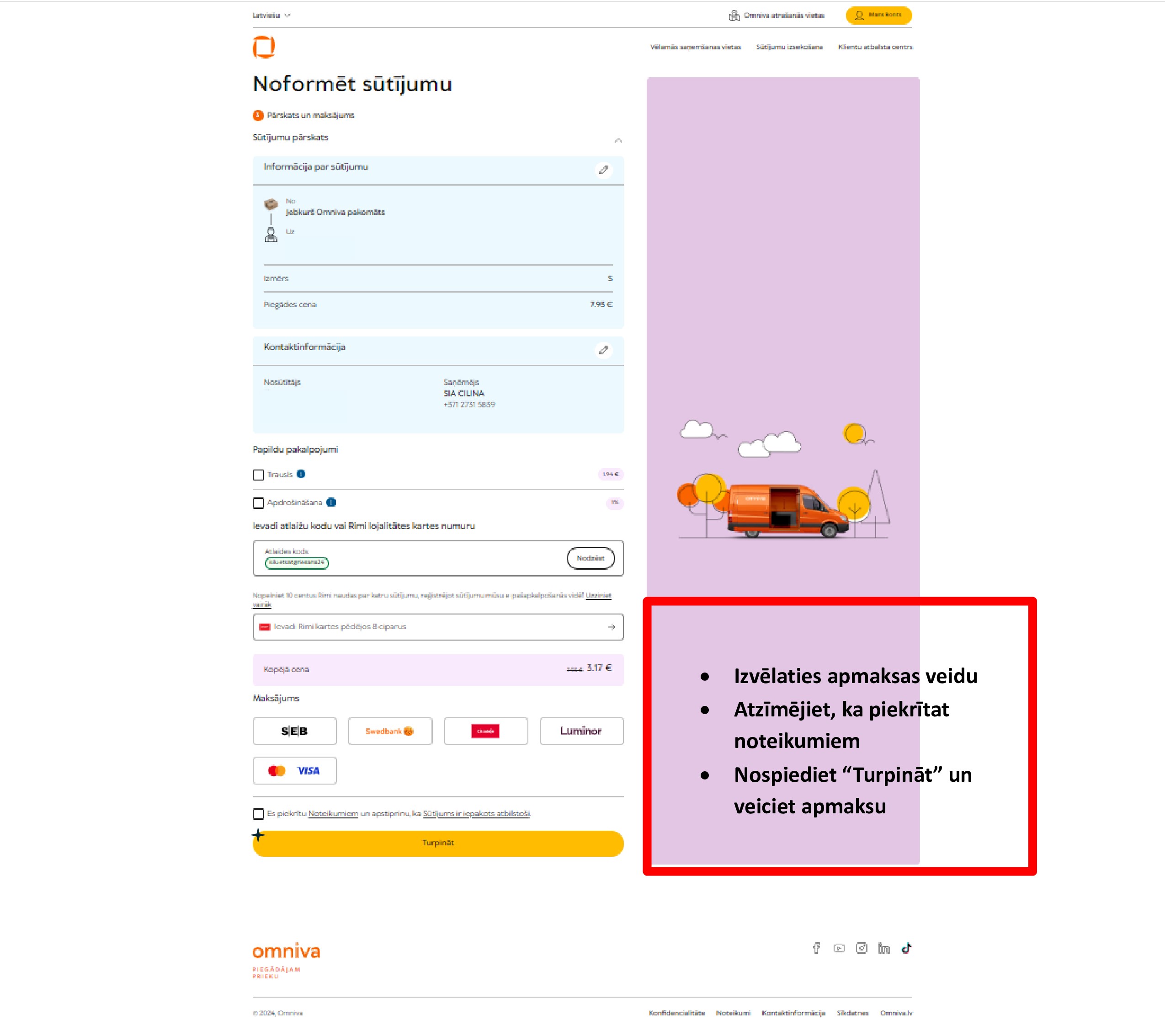Submit Rimi card number arrow icon
Screen dimensions: 1165x1036
(612, 627)
